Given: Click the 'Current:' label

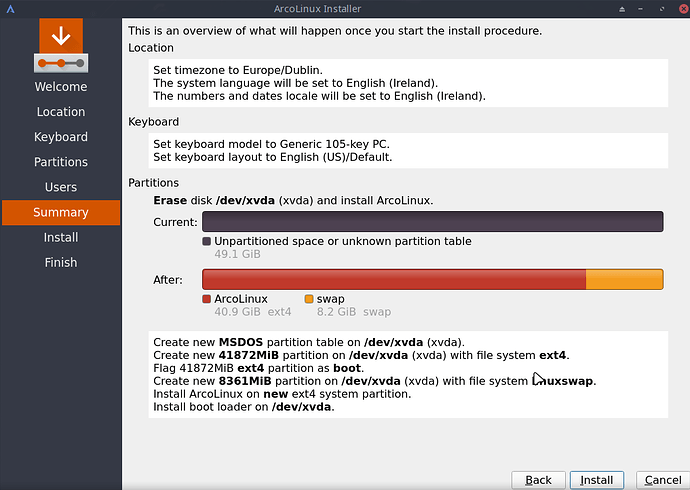Looking at the screenshot, I should tap(175, 222).
